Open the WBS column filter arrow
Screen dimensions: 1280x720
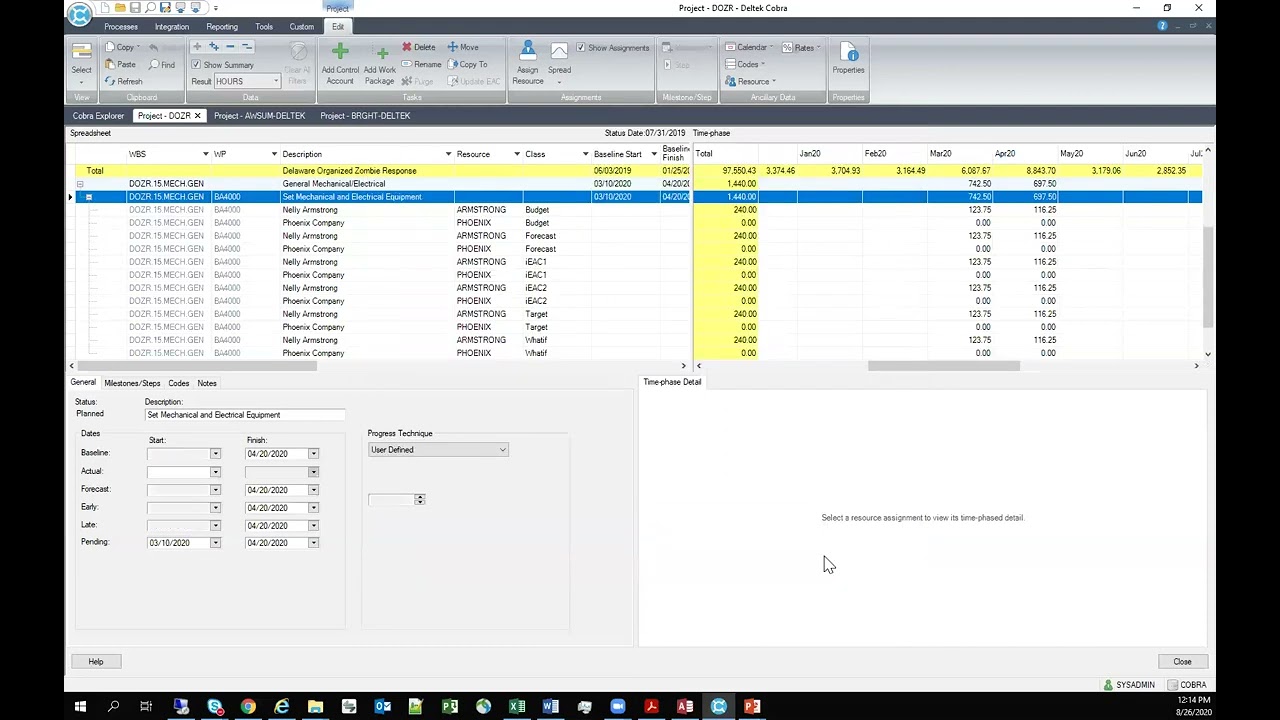pos(206,154)
